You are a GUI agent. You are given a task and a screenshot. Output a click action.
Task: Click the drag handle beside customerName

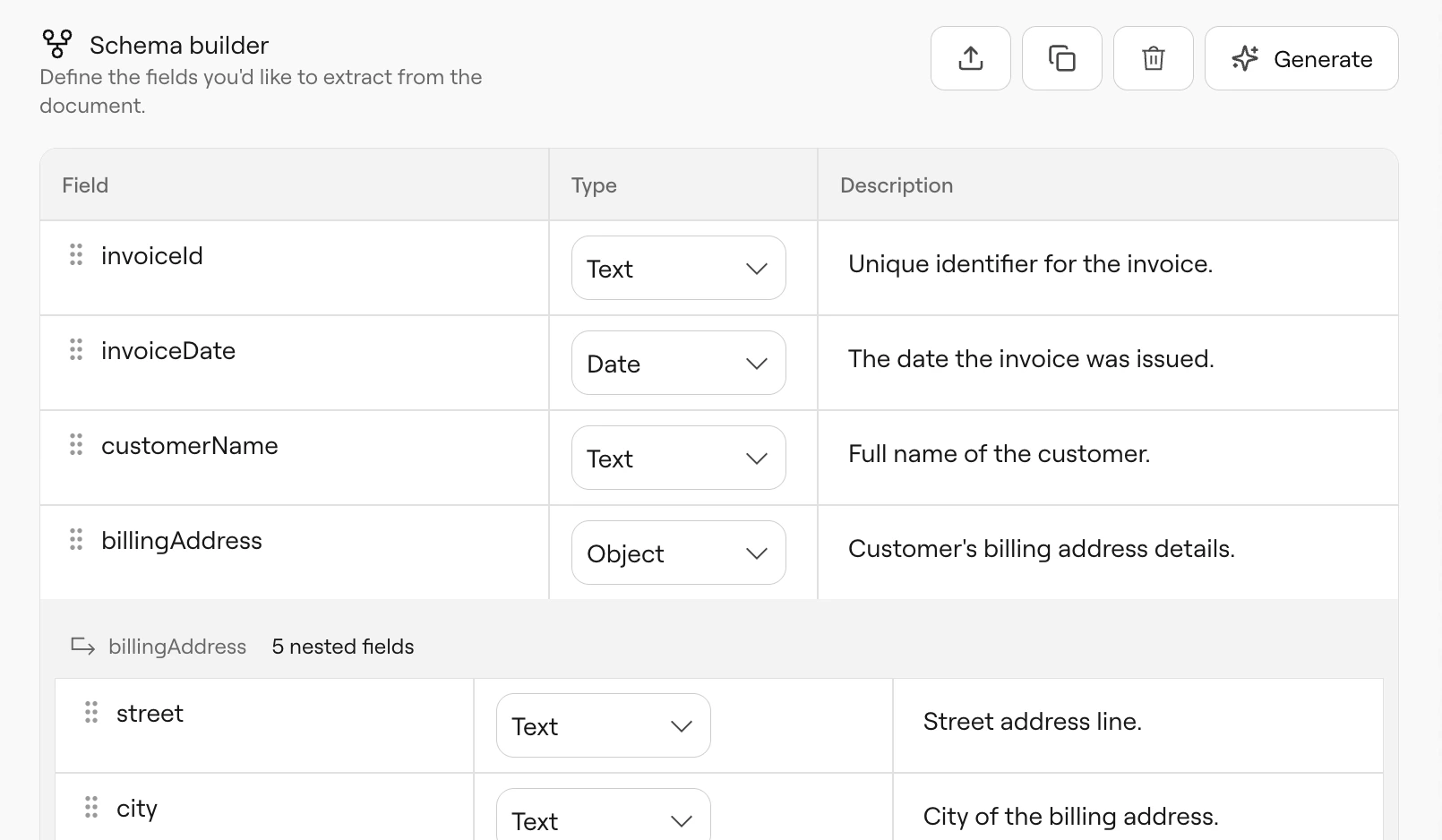[x=76, y=444]
